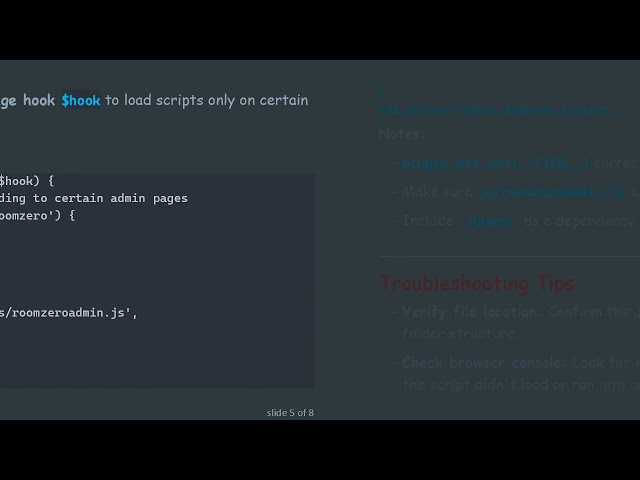Click the faded 'Notes:' label
Screen dimensions: 640x480
[402, 134]
